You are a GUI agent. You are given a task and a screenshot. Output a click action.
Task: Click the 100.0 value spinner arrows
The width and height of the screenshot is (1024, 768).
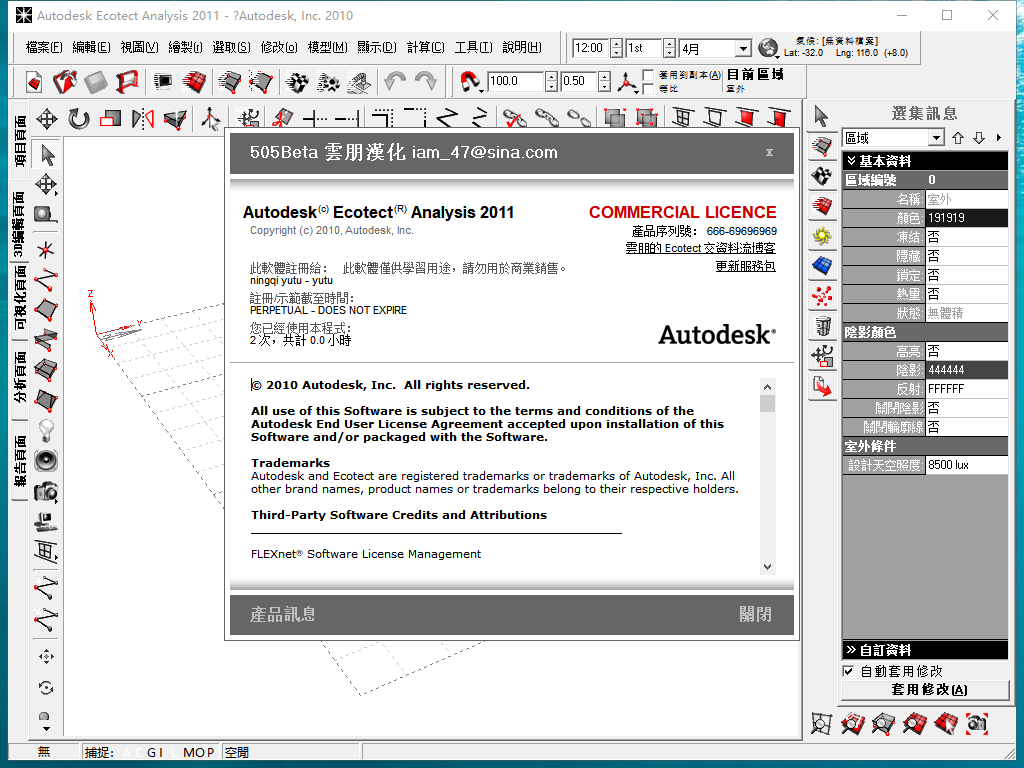pyautogui.click(x=552, y=81)
